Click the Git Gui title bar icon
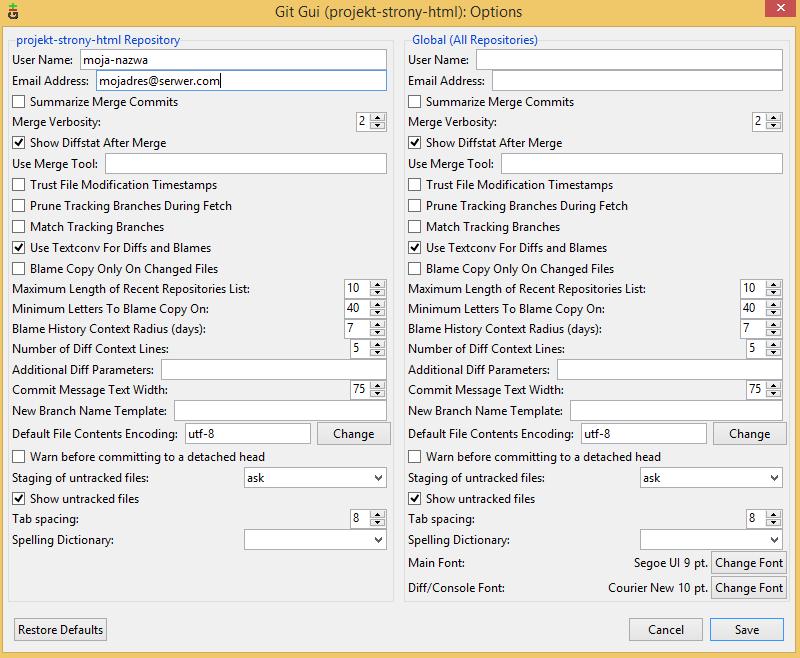This screenshot has width=800, height=658. pyautogui.click(x=13, y=11)
